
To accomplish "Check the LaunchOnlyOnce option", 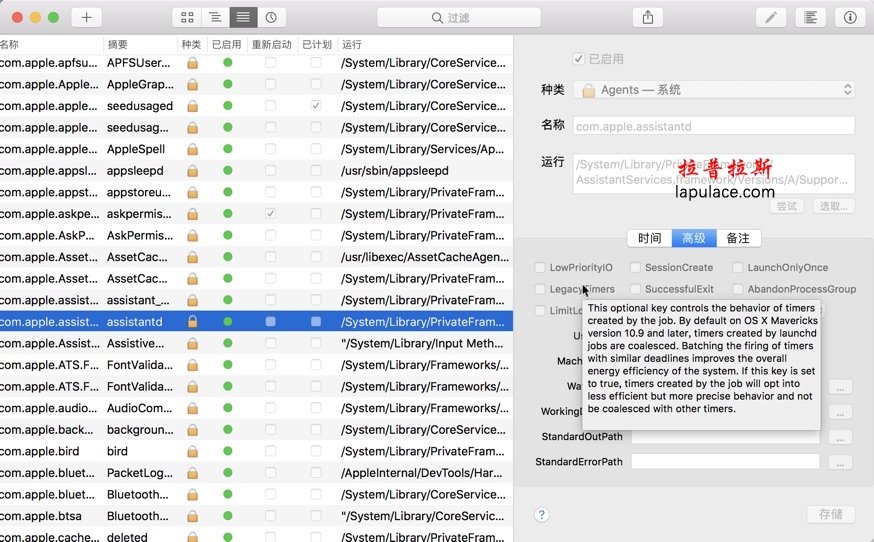I will (738, 268).
